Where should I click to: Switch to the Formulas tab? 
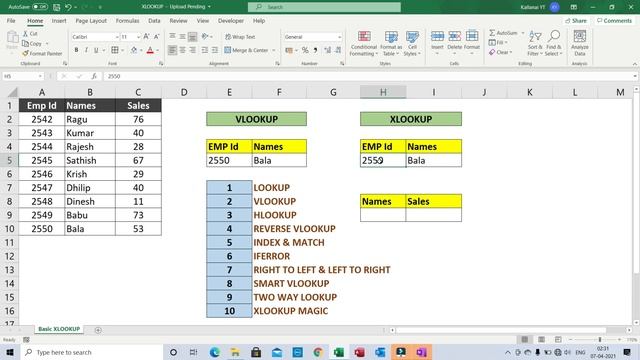(x=127, y=20)
